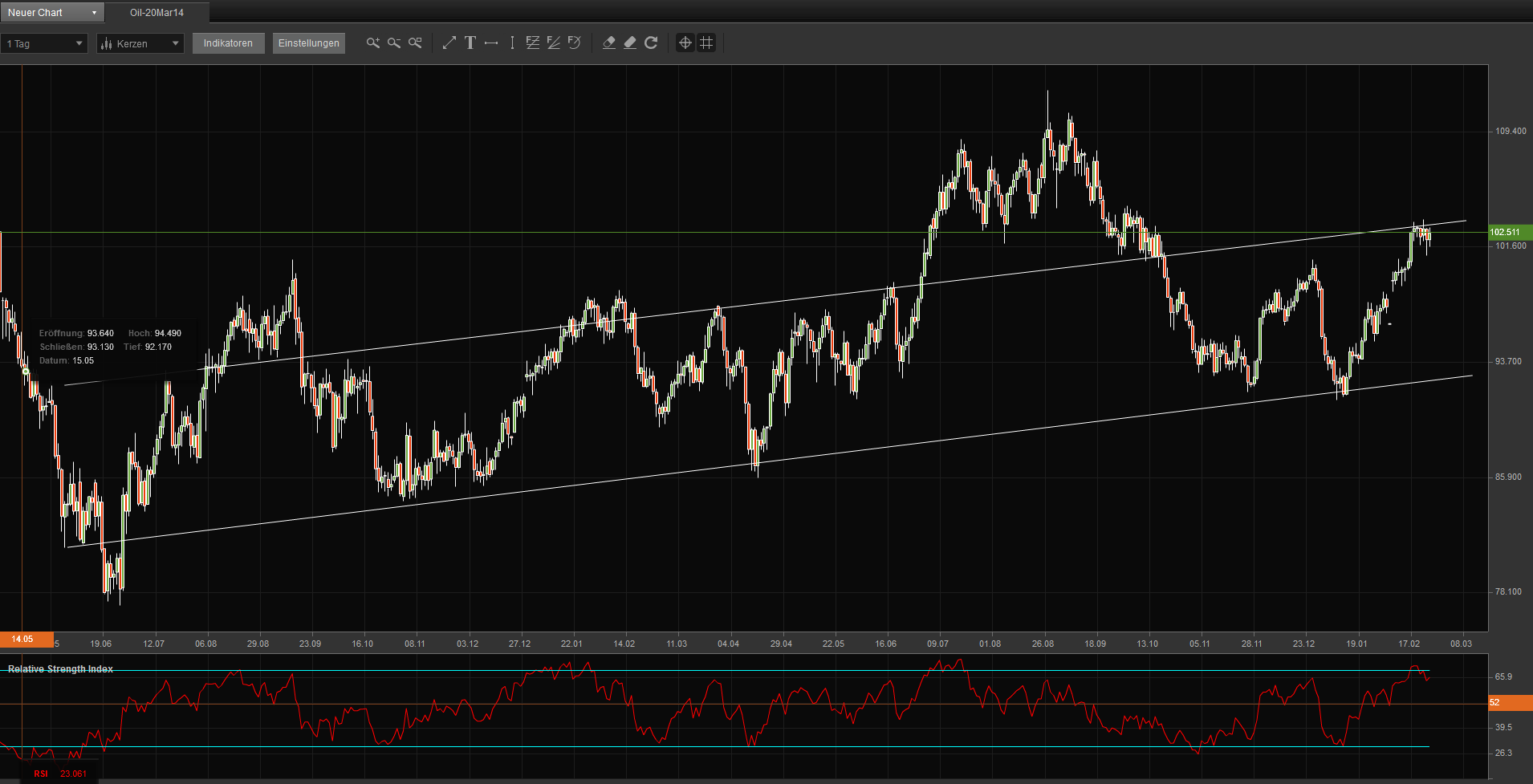Toggle the chart grid display

(706, 43)
